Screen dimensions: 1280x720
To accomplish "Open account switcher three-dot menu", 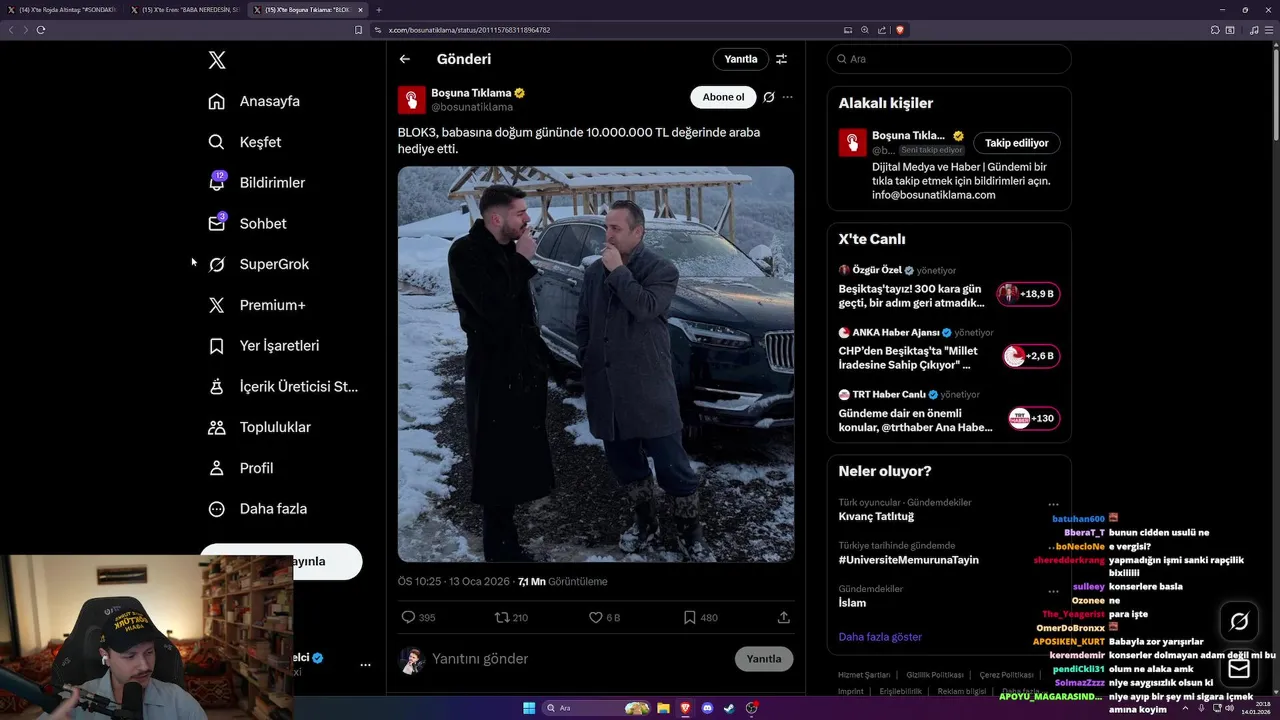I will click(x=365, y=664).
